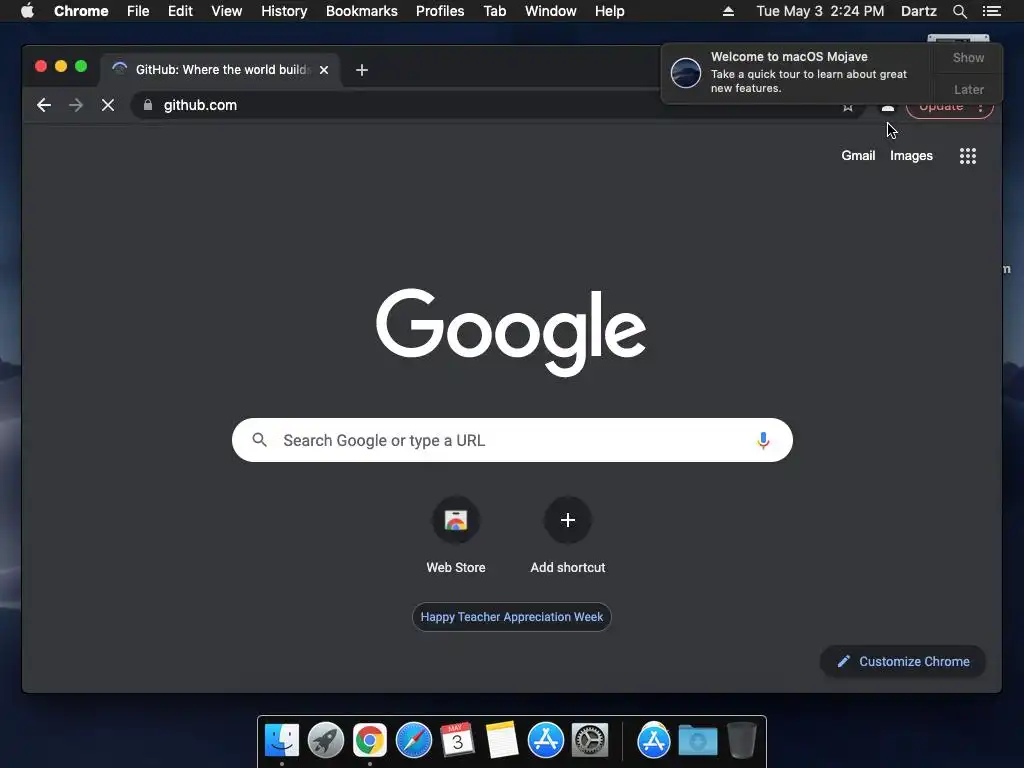Viewport: 1024px width, 768px height.
Task: Open the File menu
Action: 138,11
